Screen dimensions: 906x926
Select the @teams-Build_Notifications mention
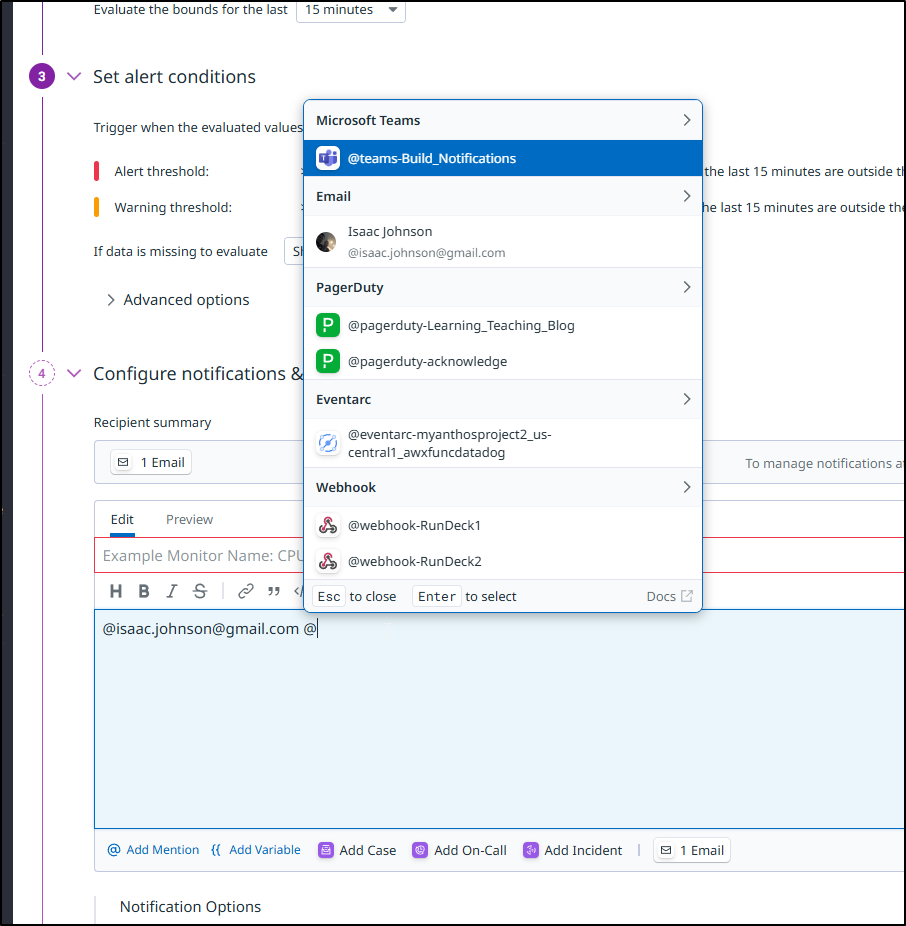pyautogui.click(x=503, y=158)
